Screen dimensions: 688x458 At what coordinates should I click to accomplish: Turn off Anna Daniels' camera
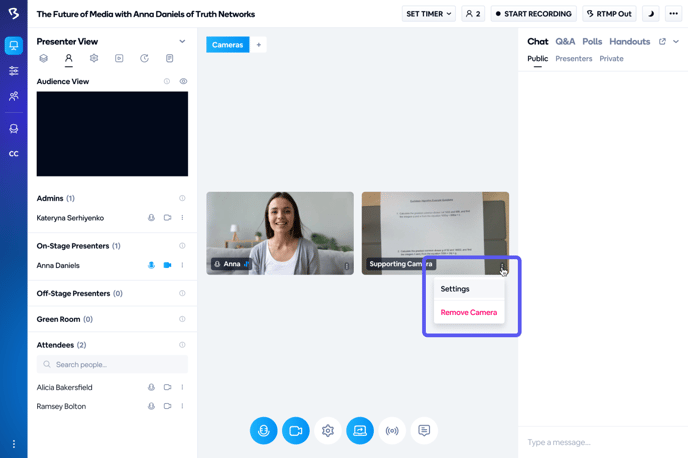(167, 265)
